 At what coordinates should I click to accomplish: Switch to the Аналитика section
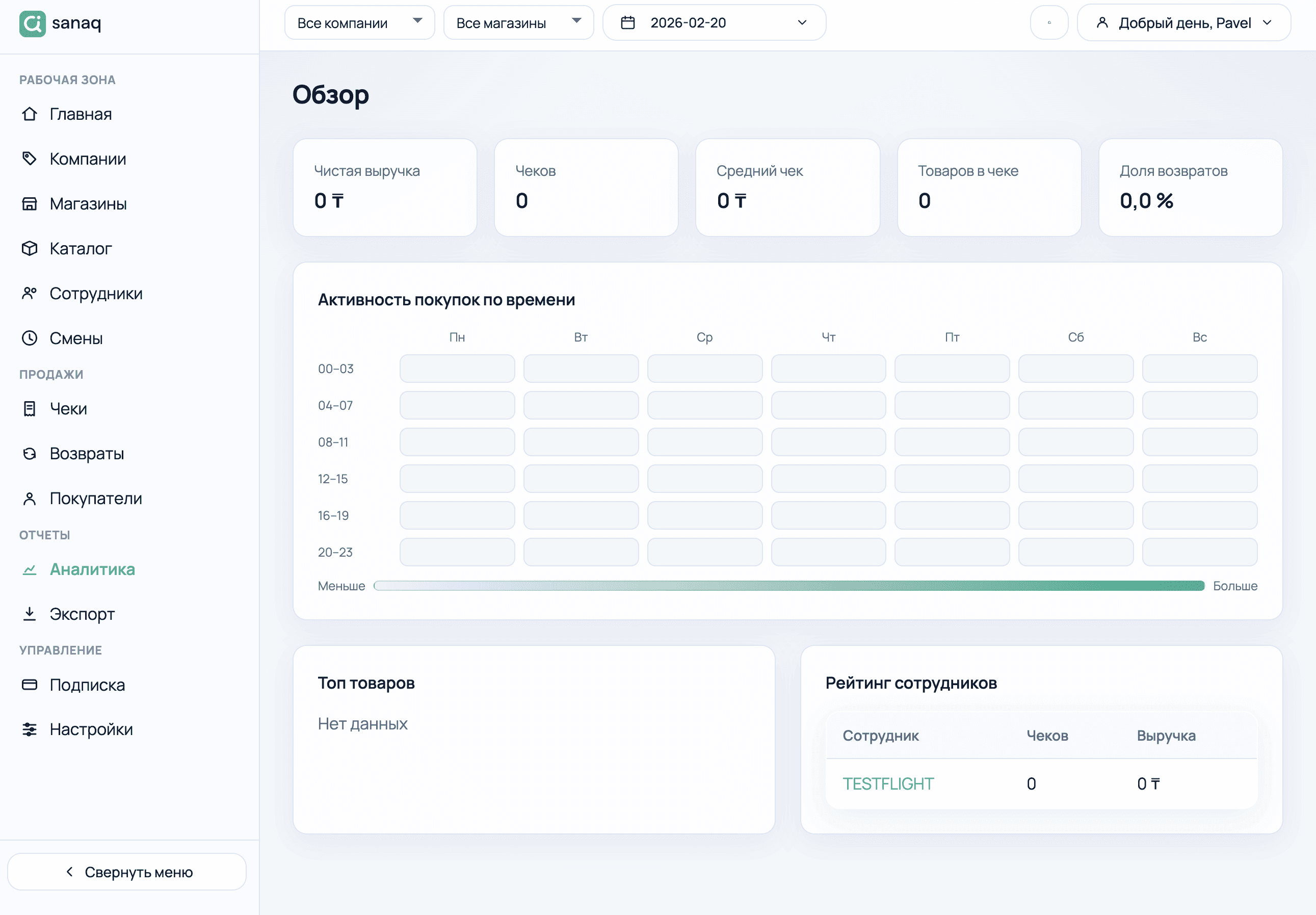[92, 569]
